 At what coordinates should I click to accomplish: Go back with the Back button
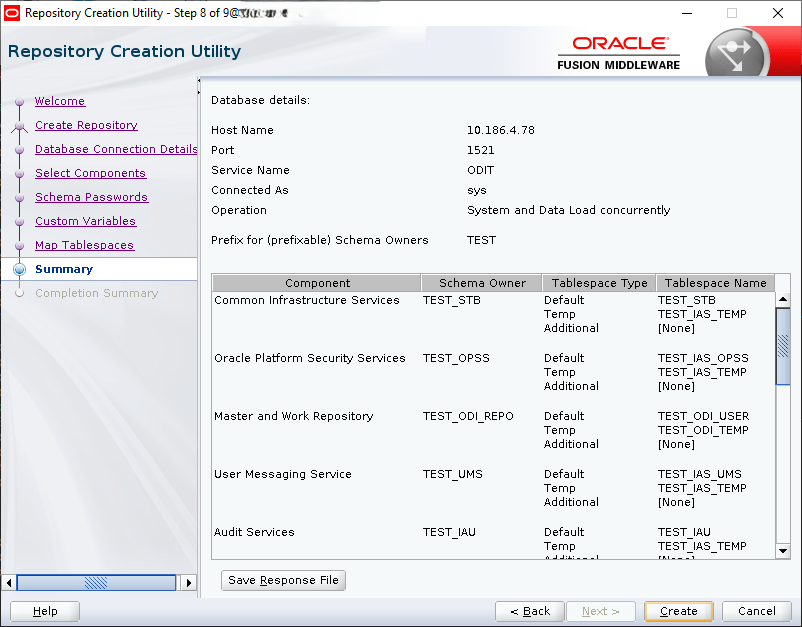529,611
